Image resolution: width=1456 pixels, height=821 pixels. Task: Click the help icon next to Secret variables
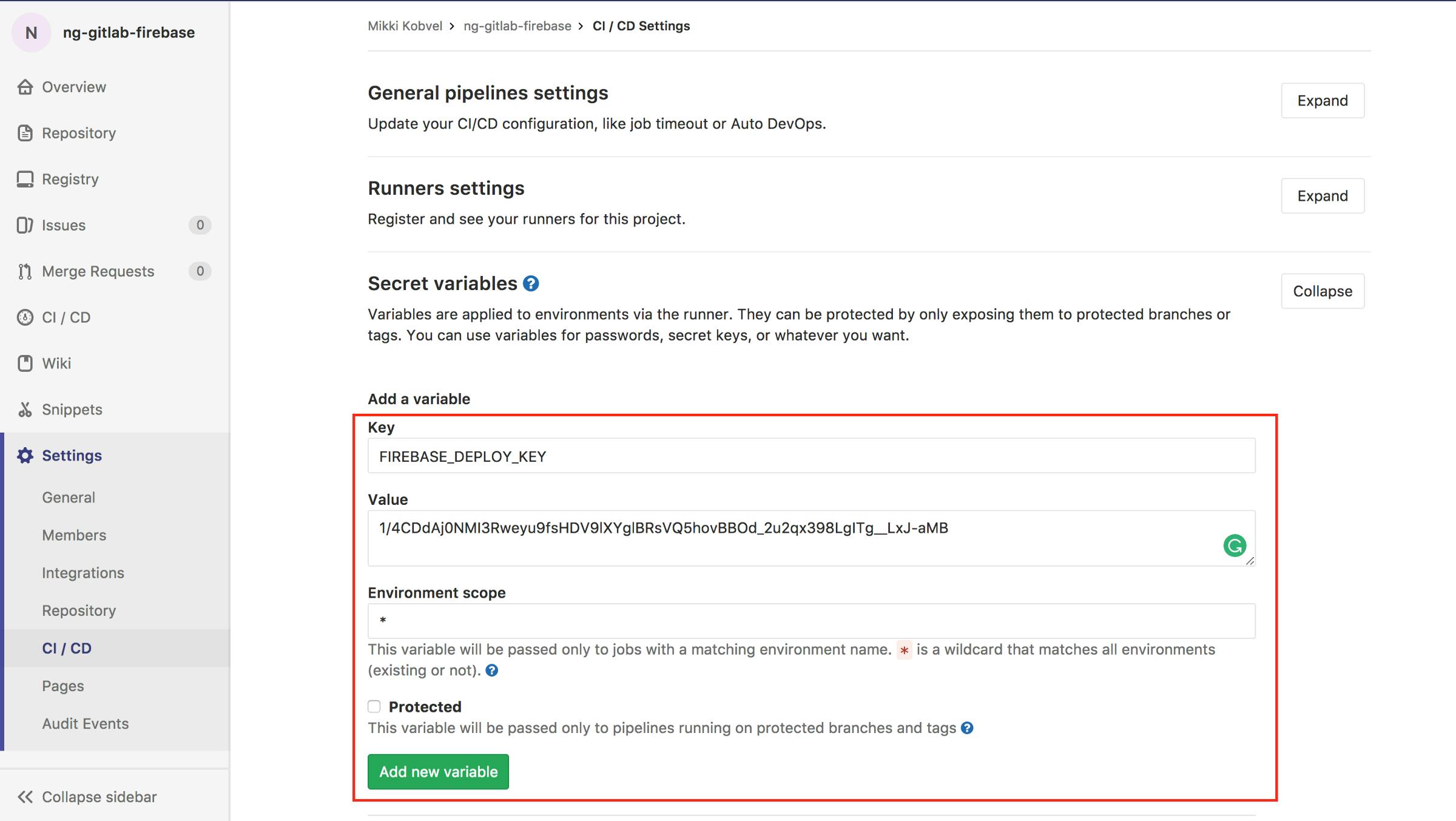click(531, 283)
